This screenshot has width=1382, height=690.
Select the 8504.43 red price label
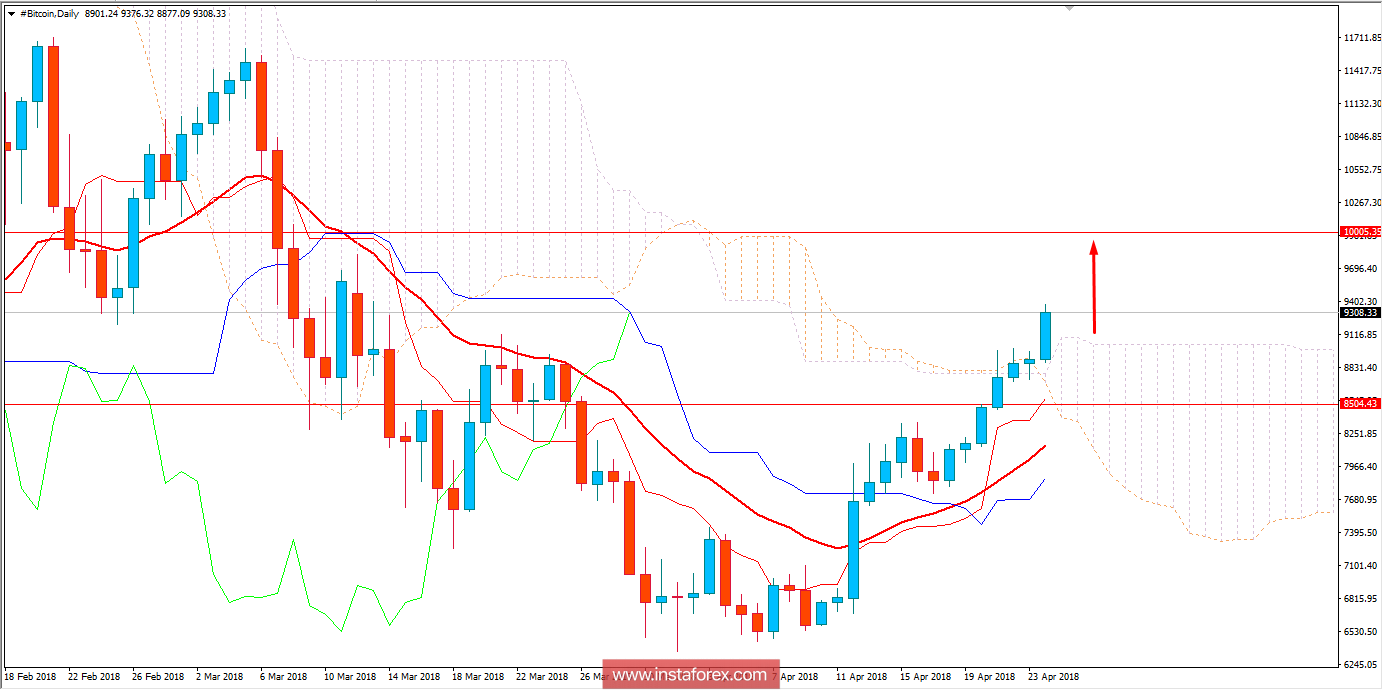pos(1361,404)
